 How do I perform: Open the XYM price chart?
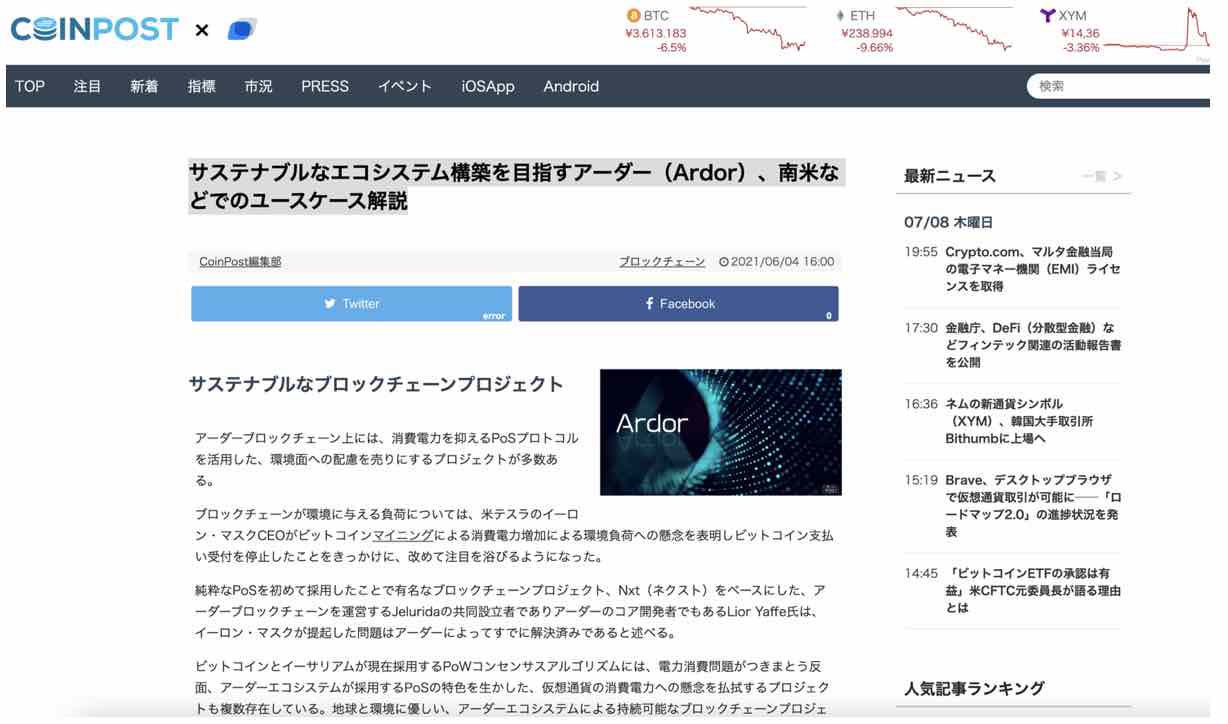pyautogui.click(x=1158, y=29)
